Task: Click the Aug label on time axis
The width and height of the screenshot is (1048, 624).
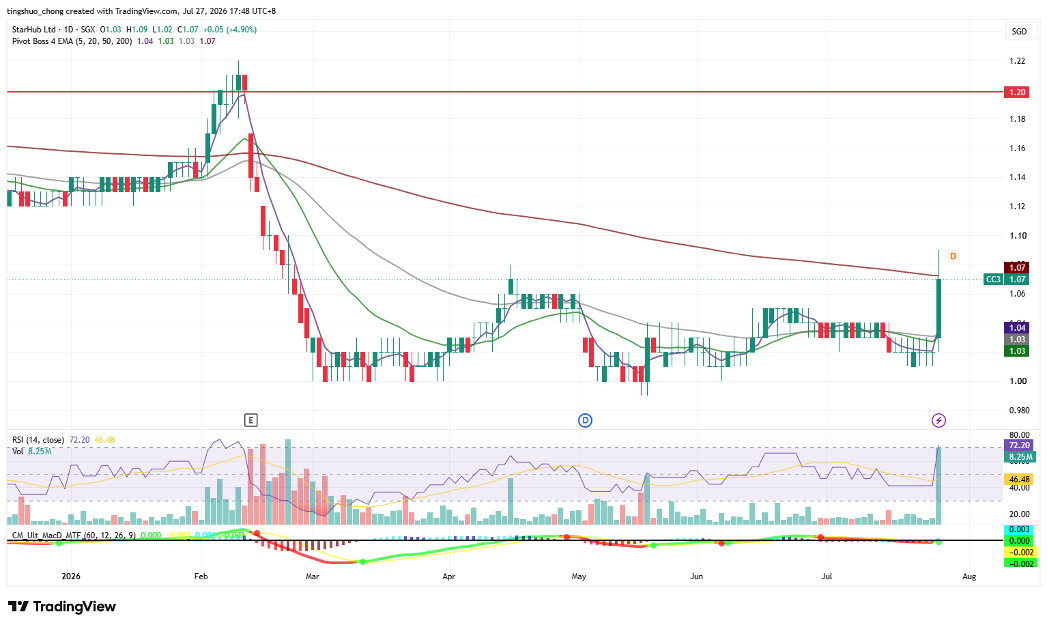Action: coord(969,576)
